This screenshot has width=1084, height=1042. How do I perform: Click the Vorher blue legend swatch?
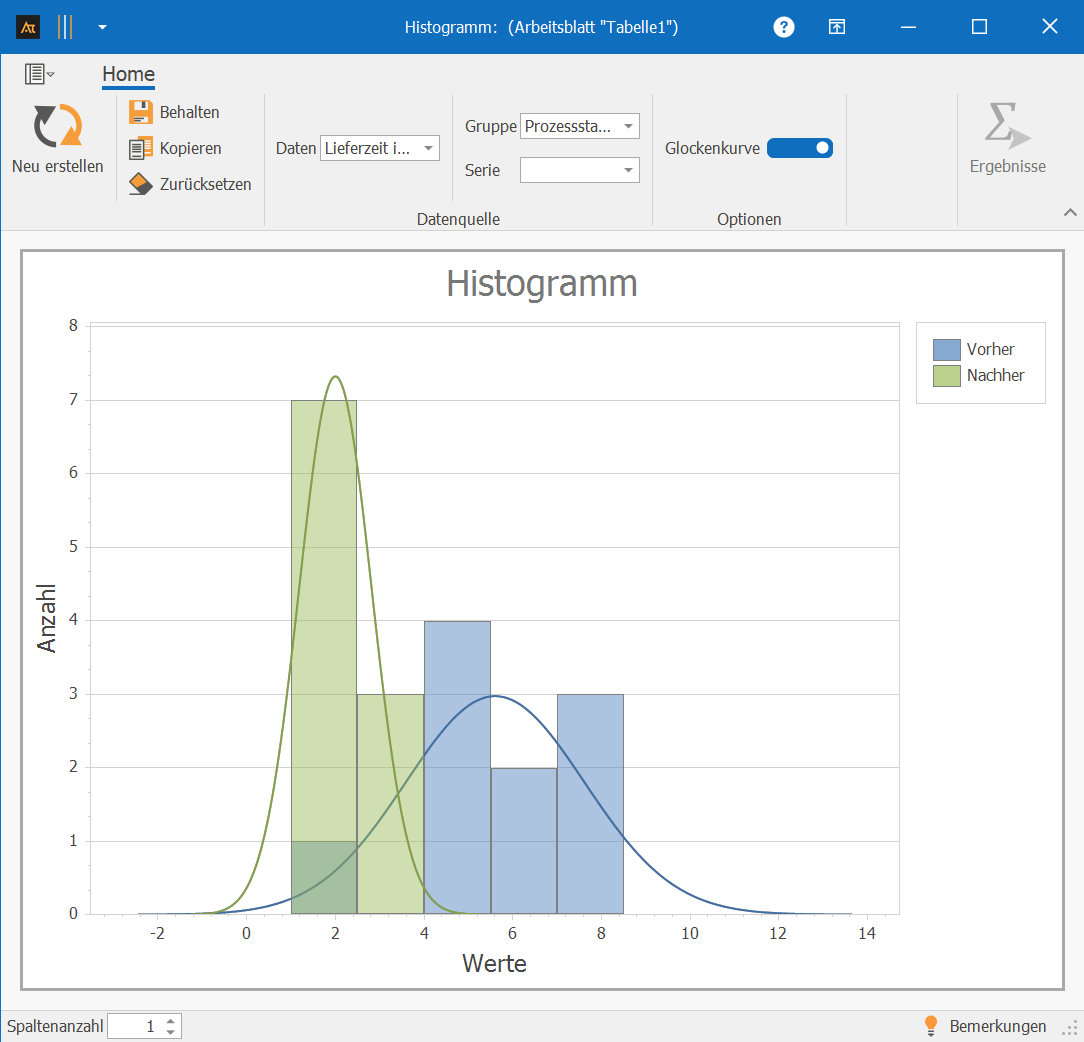[946, 349]
